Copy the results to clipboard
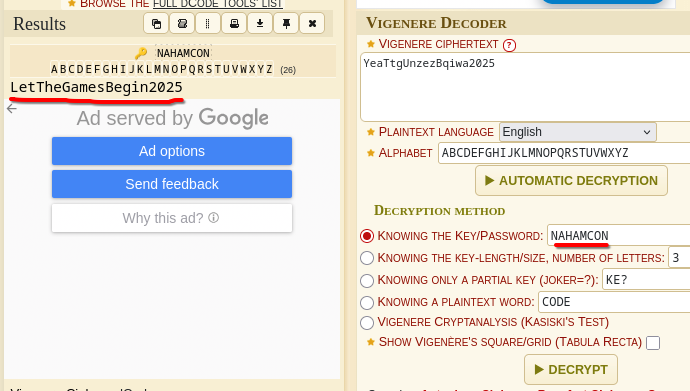 [156, 23]
